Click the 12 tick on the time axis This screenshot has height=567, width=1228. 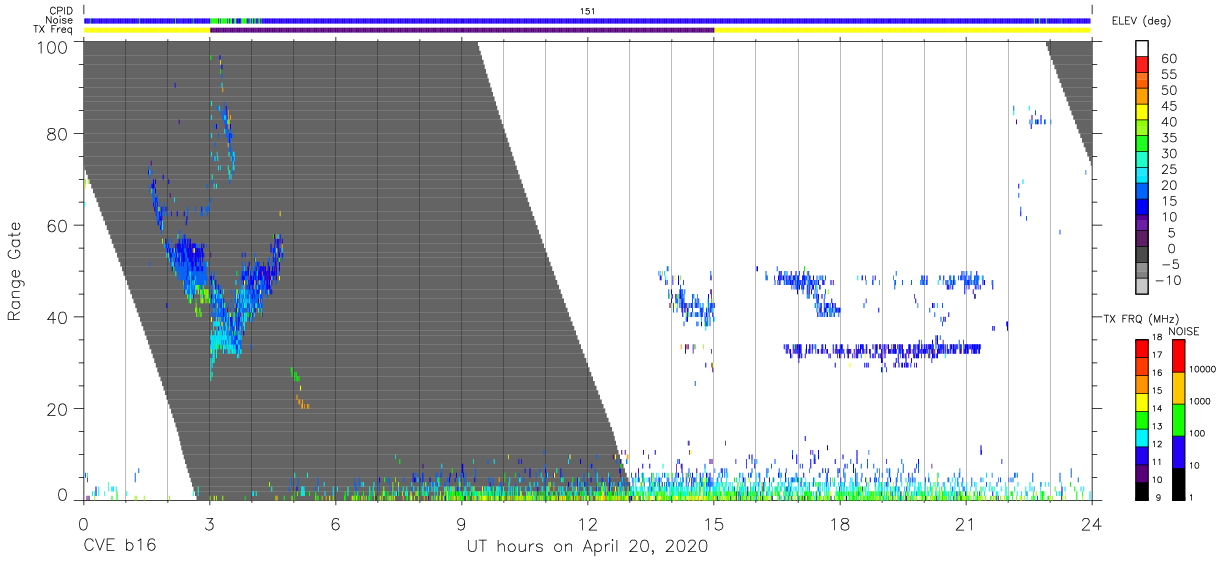pos(588,523)
